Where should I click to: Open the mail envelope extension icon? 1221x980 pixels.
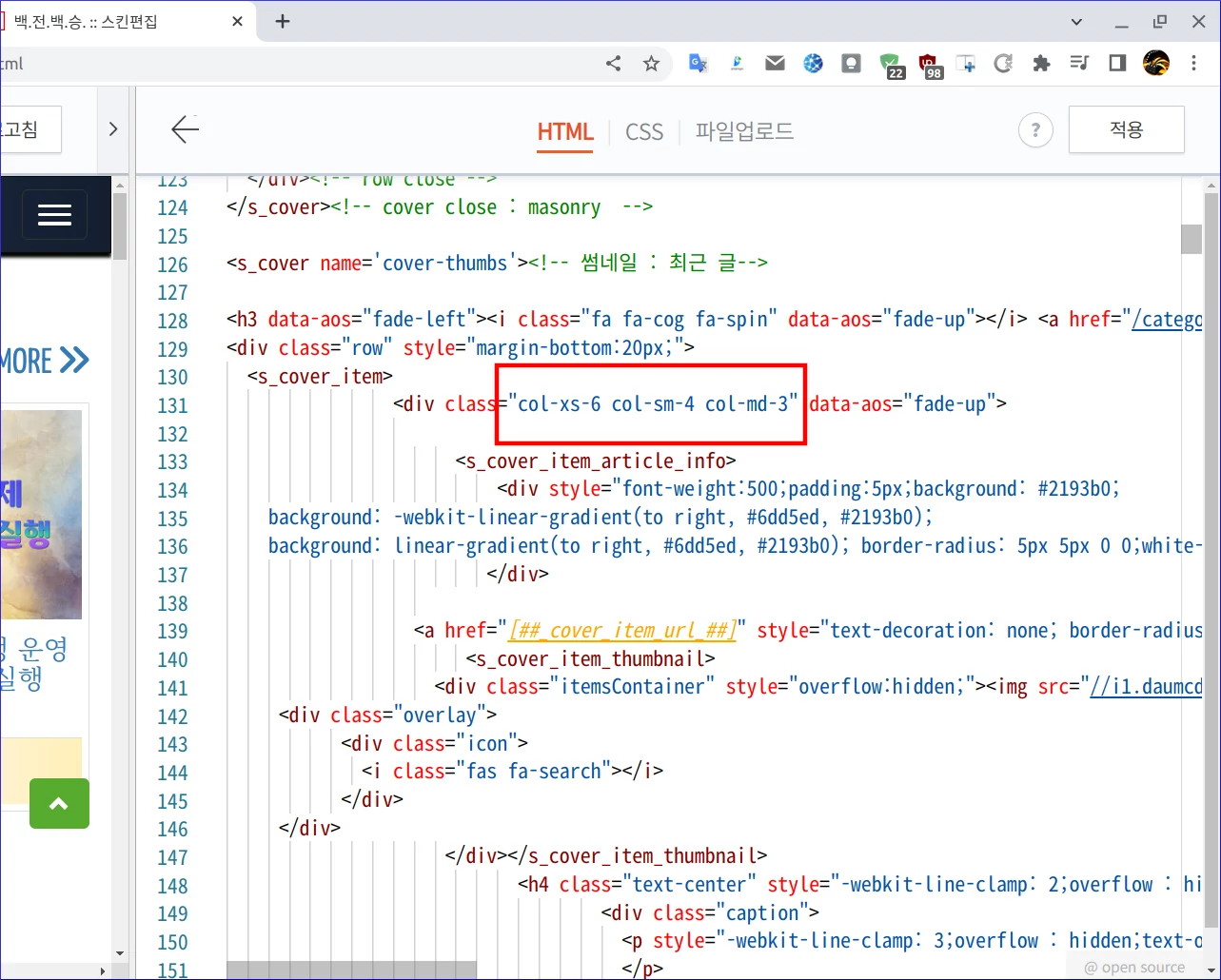click(775, 64)
